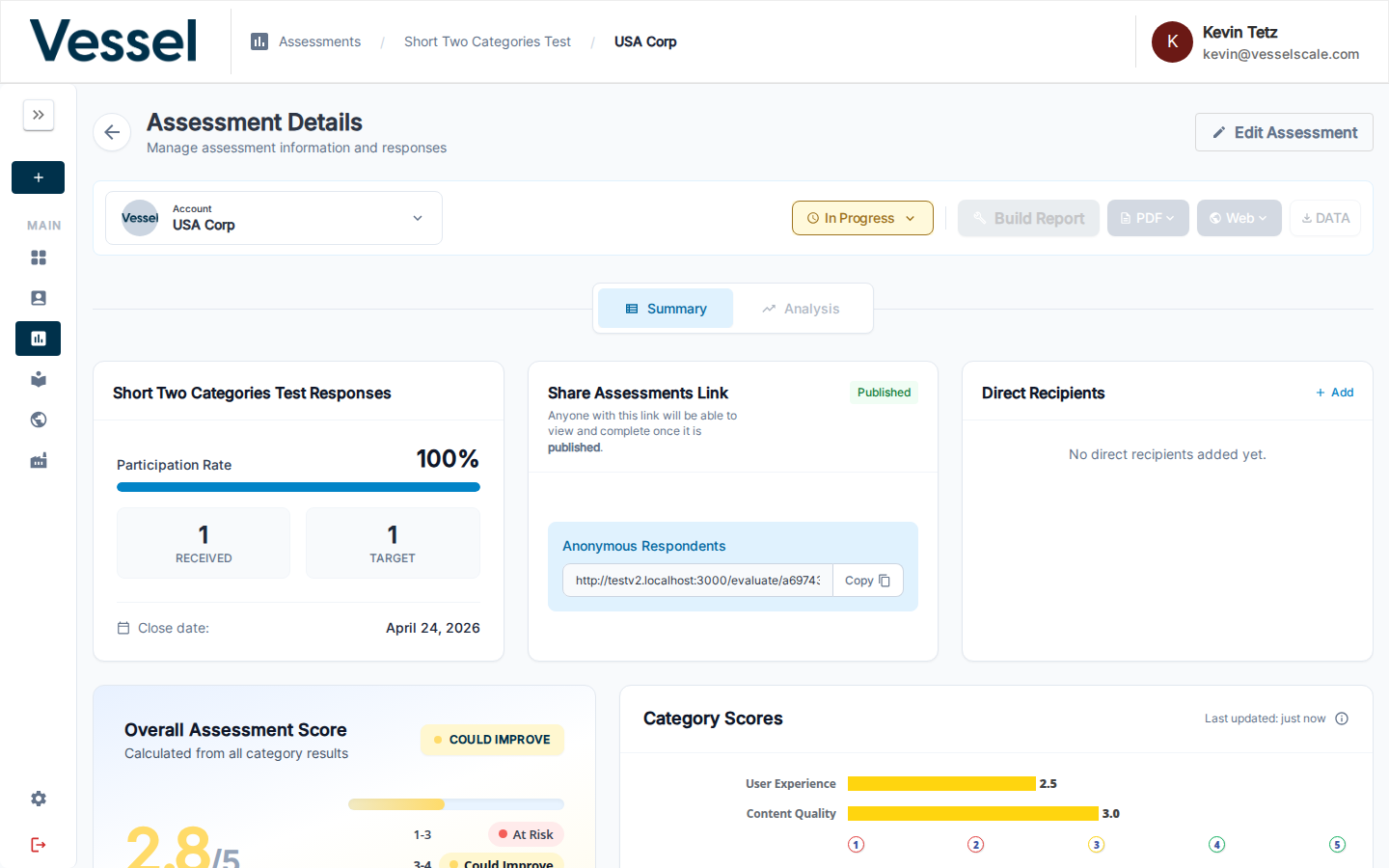Add a direct recipient

[x=1335, y=393]
